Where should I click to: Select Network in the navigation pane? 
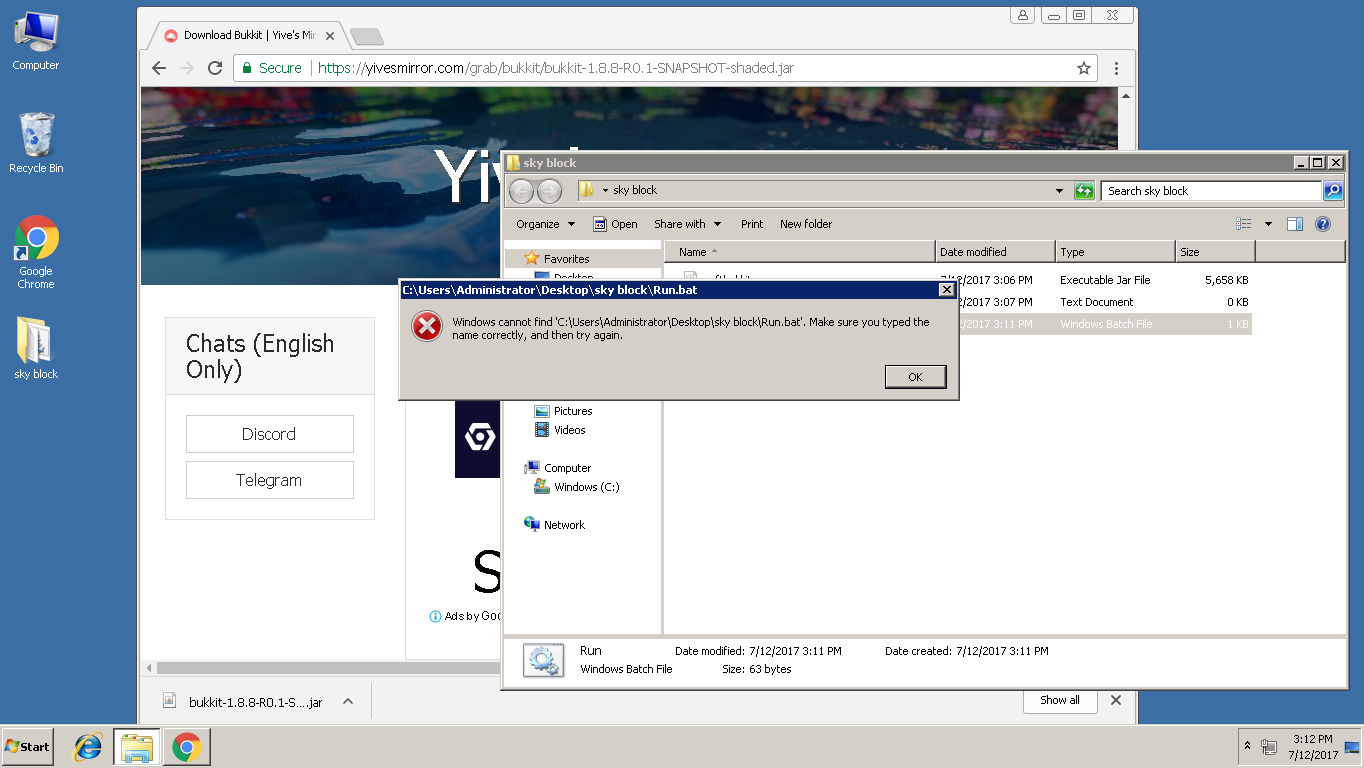[x=564, y=525]
